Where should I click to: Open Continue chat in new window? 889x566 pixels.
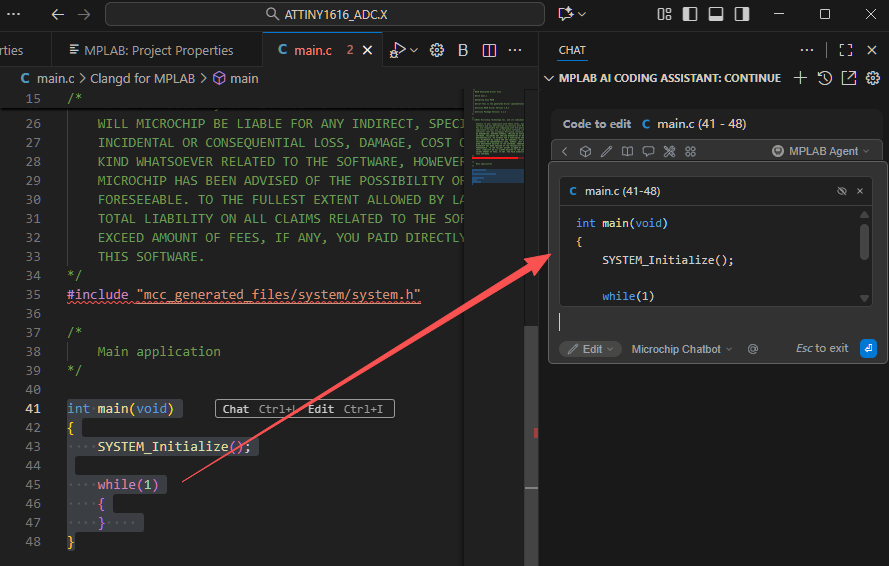(848, 78)
